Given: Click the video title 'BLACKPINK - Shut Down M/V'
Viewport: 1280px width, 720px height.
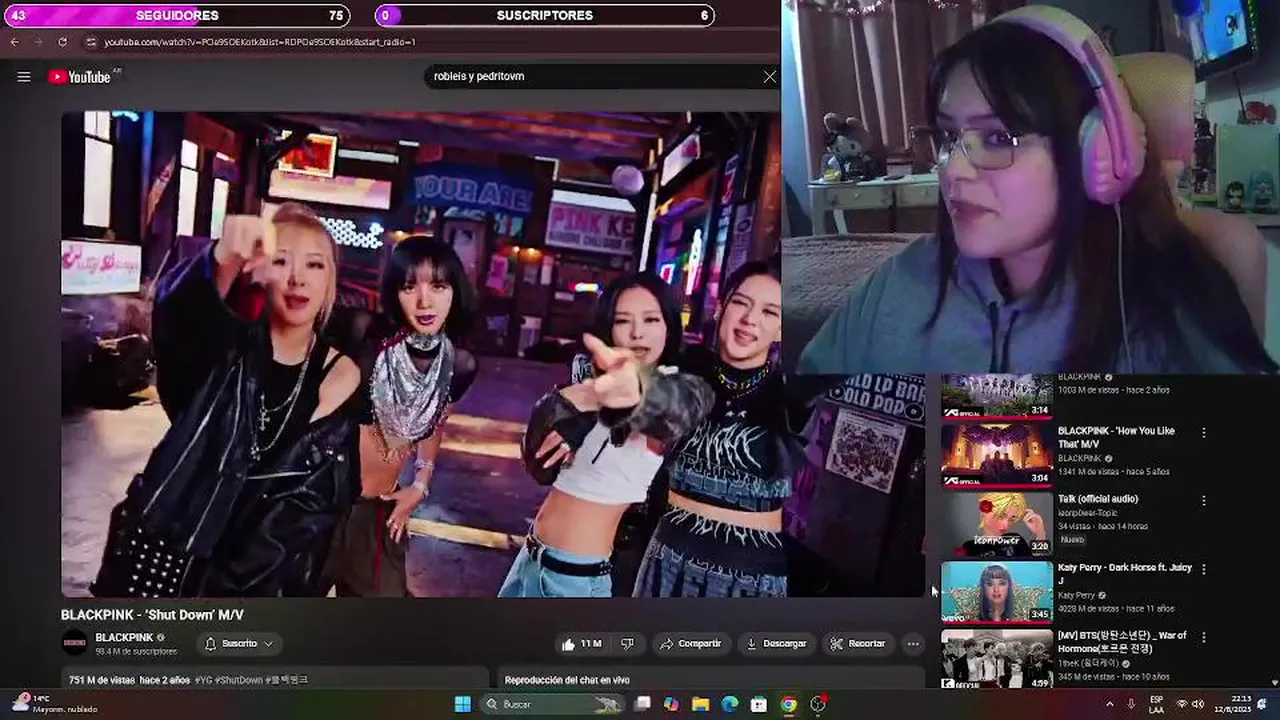Looking at the screenshot, I should point(152,615).
